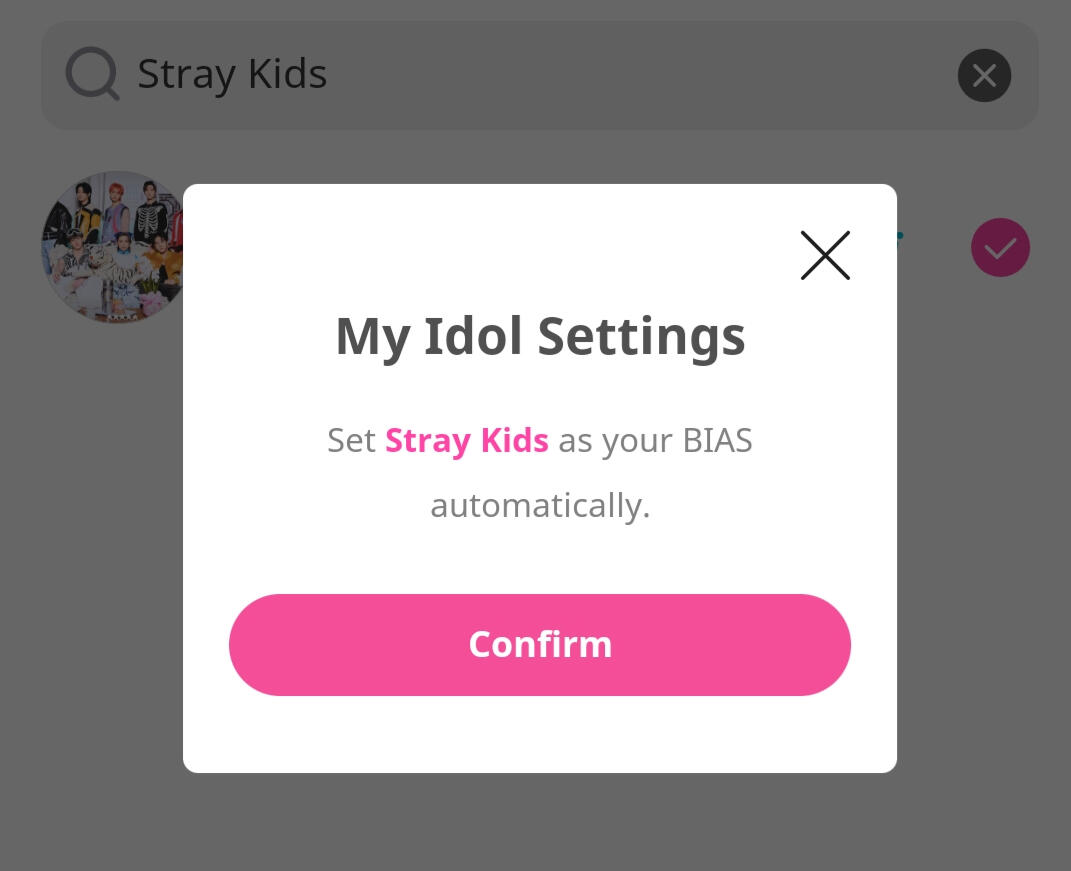
Task: Open the Stray Kids group photo thumbnail
Action: tap(113, 247)
